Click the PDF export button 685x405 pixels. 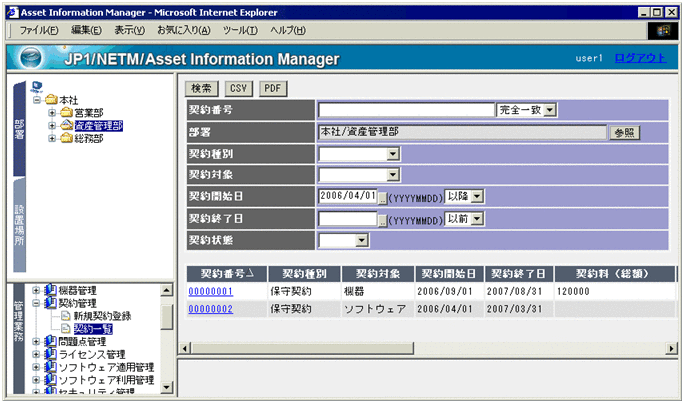pyautogui.click(x=273, y=88)
